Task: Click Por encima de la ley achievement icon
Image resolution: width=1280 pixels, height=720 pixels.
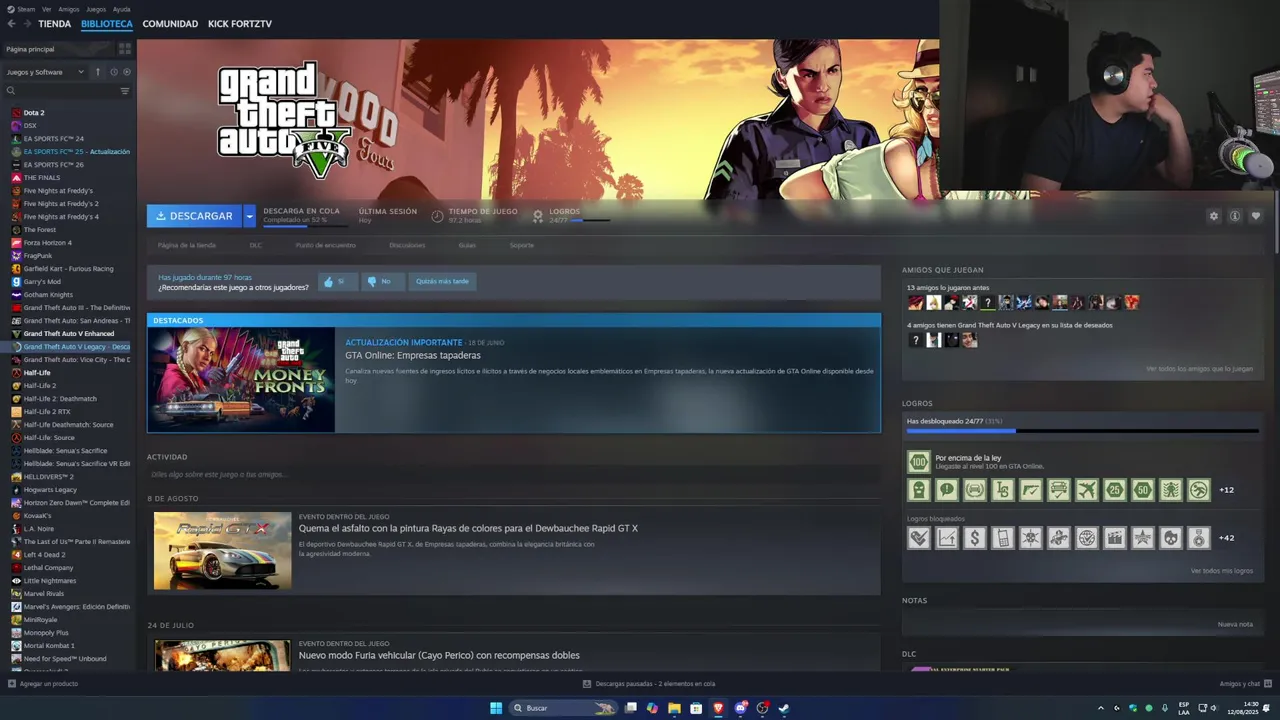Action: [918, 462]
